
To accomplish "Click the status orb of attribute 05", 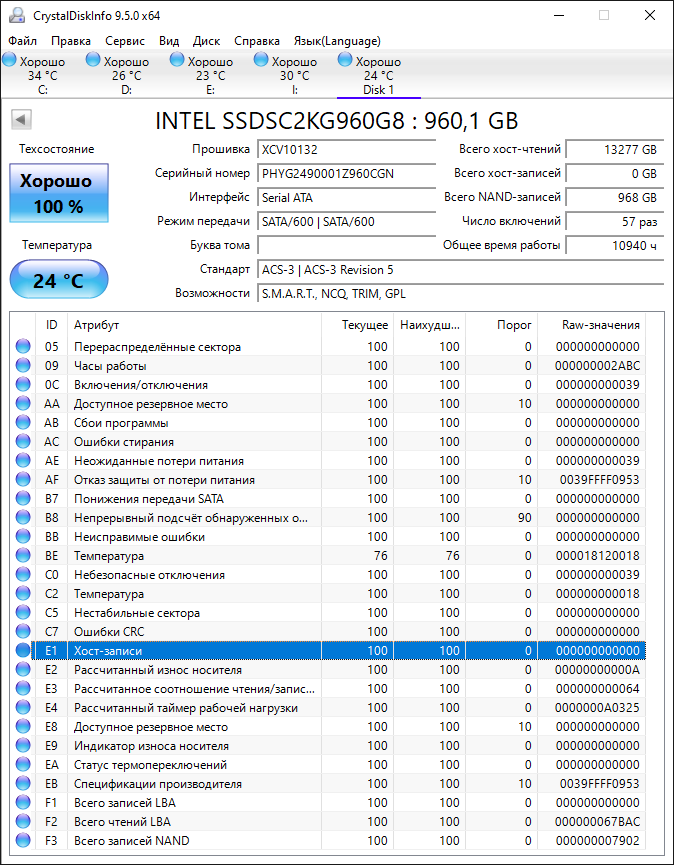I will coord(23,347).
